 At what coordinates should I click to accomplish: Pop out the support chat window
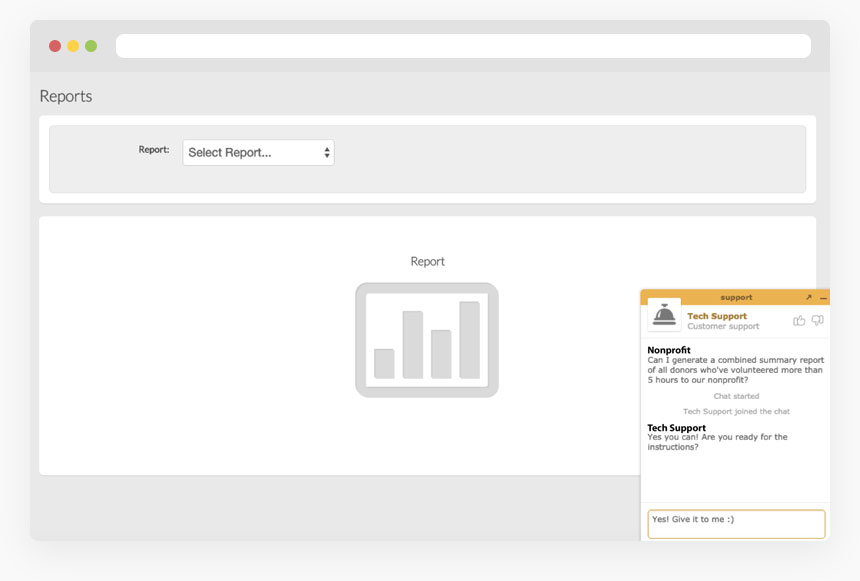point(808,297)
